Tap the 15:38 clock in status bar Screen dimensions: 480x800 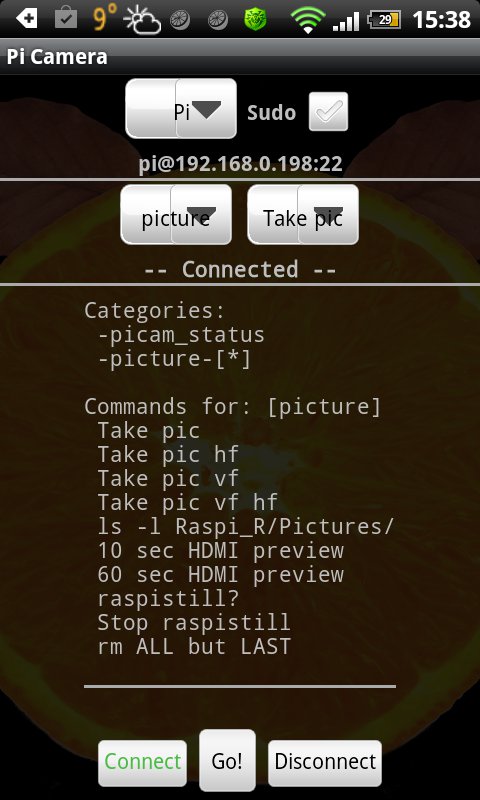coord(441,20)
